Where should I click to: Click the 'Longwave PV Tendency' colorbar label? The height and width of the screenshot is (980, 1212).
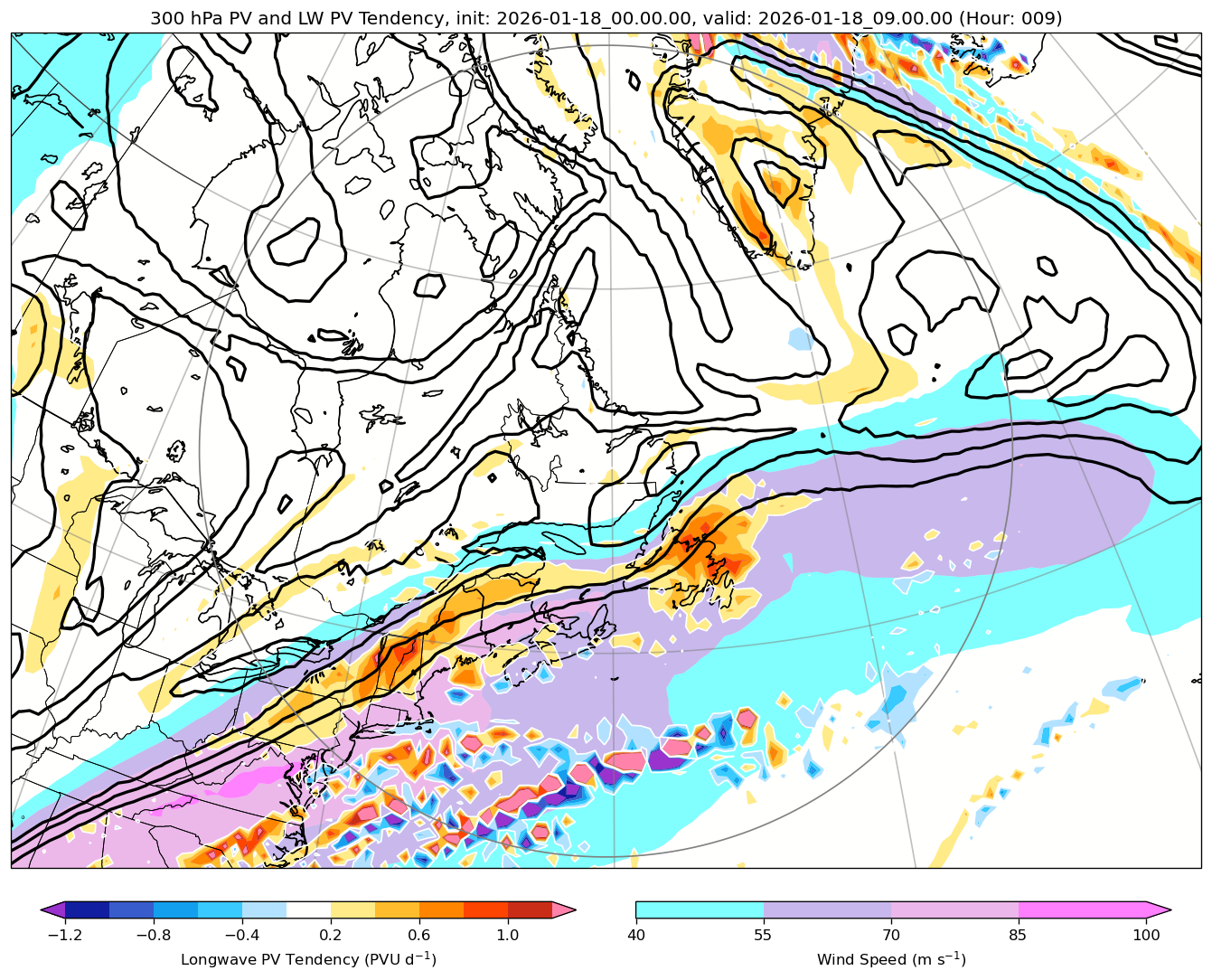click(x=308, y=959)
